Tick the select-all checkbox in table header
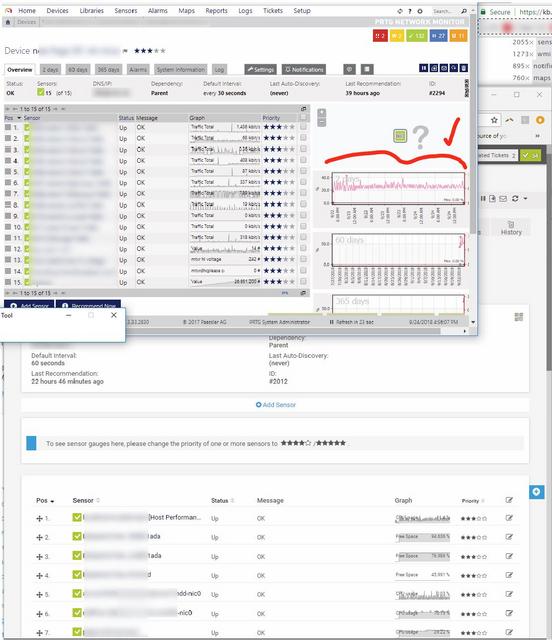This screenshot has height=640, width=552. [303, 118]
